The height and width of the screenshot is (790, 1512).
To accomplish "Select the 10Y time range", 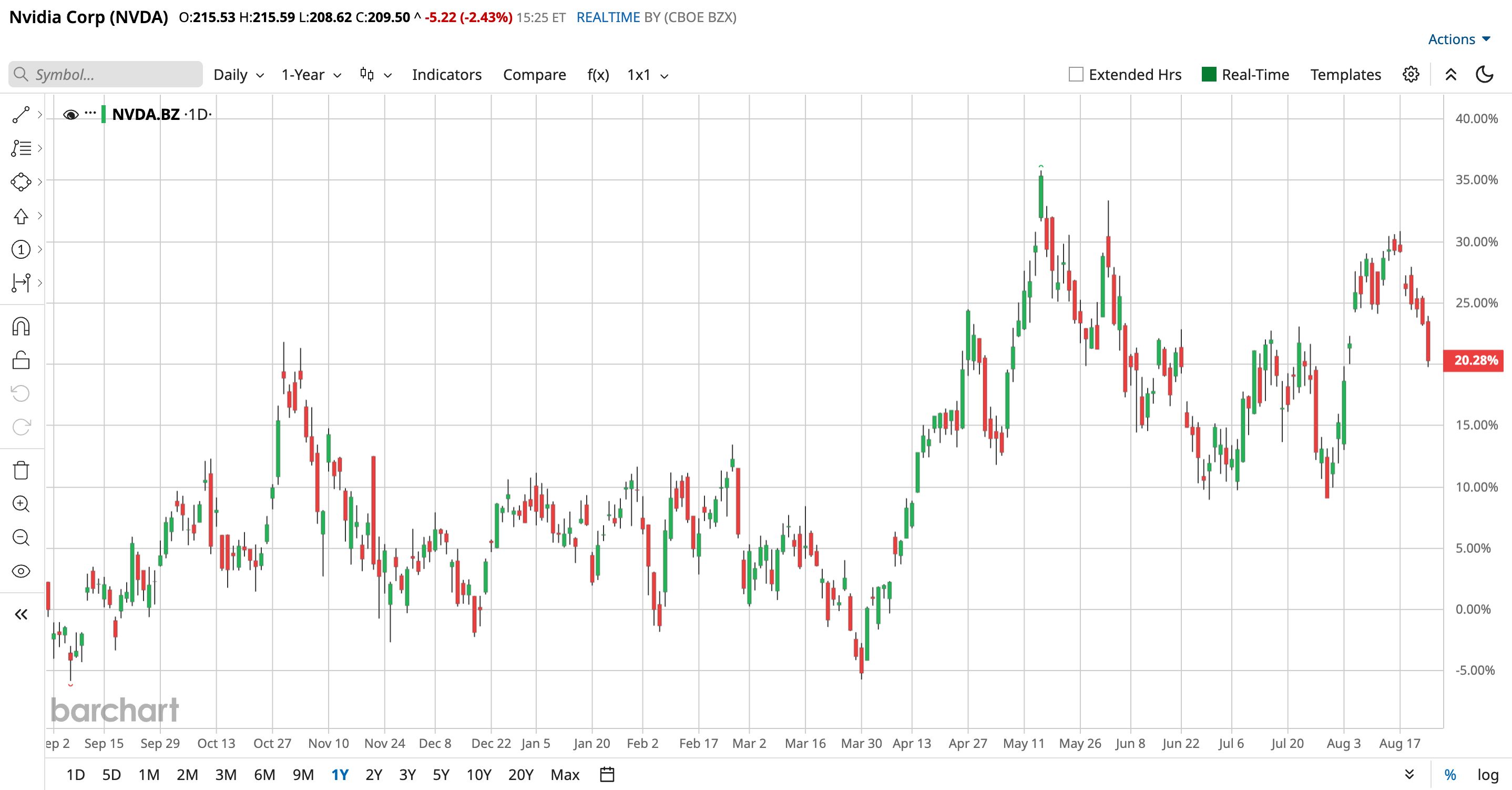I will [479, 775].
